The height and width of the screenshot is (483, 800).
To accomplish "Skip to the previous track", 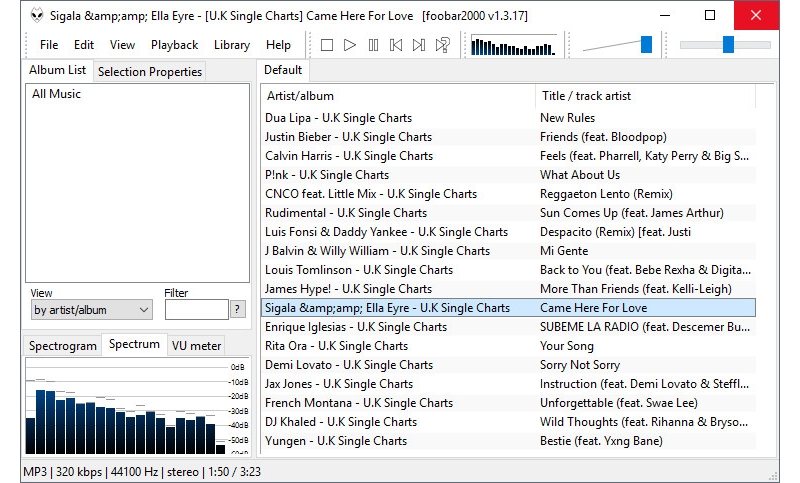I will coord(396,45).
